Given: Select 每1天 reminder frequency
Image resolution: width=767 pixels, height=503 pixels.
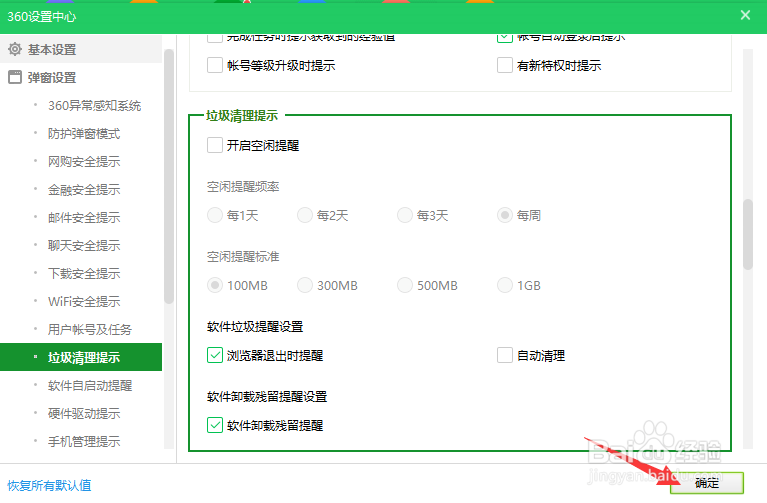Looking at the screenshot, I should 215,215.
